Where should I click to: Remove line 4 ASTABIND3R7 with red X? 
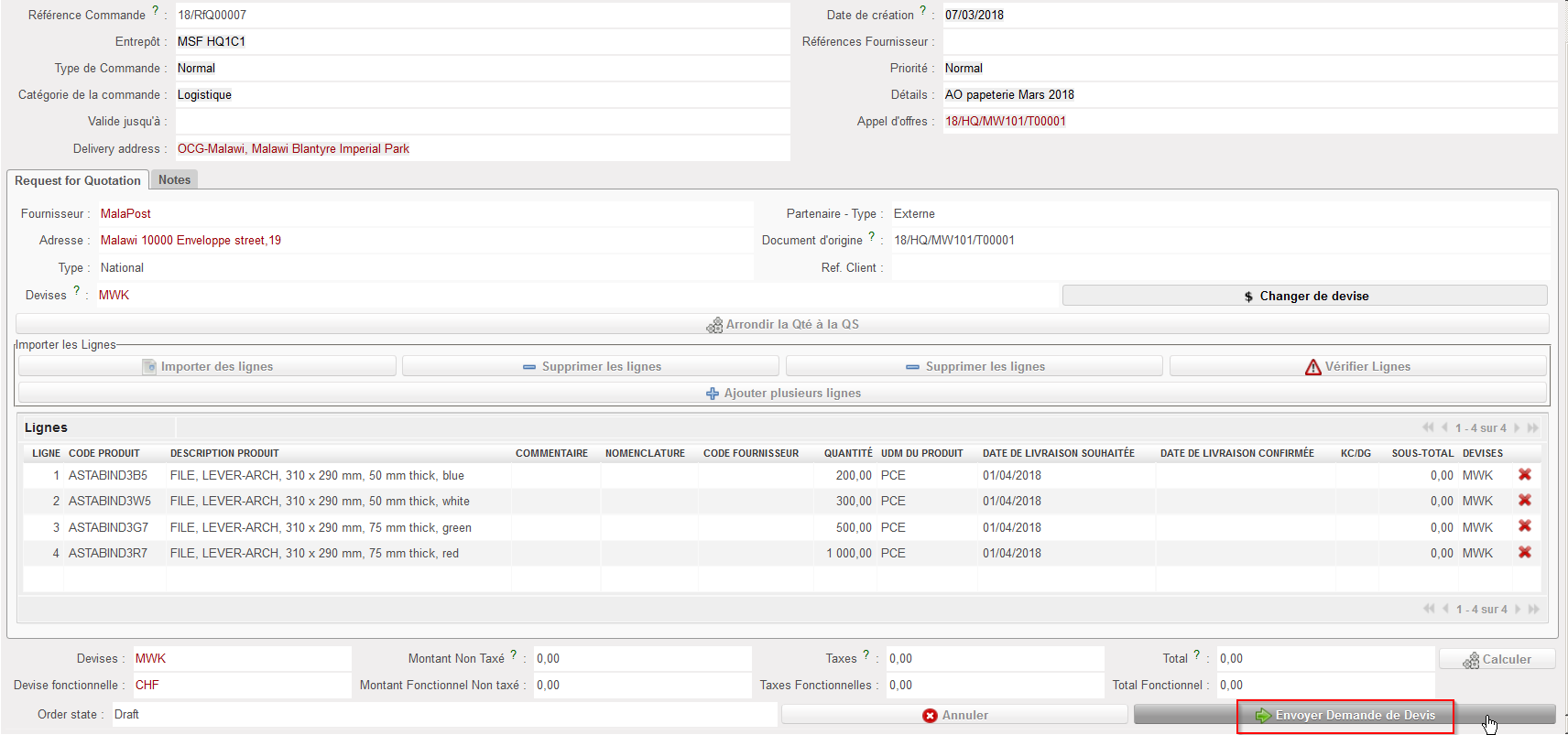click(1525, 553)
